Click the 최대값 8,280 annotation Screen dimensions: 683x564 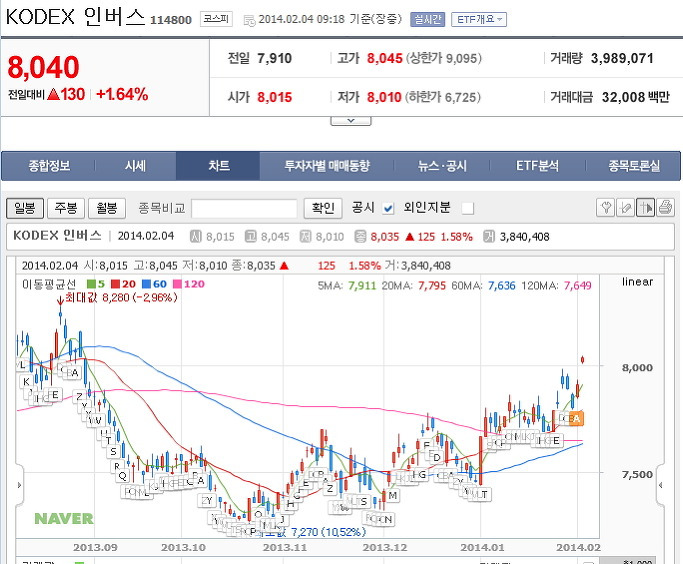(x=121, y=297)
